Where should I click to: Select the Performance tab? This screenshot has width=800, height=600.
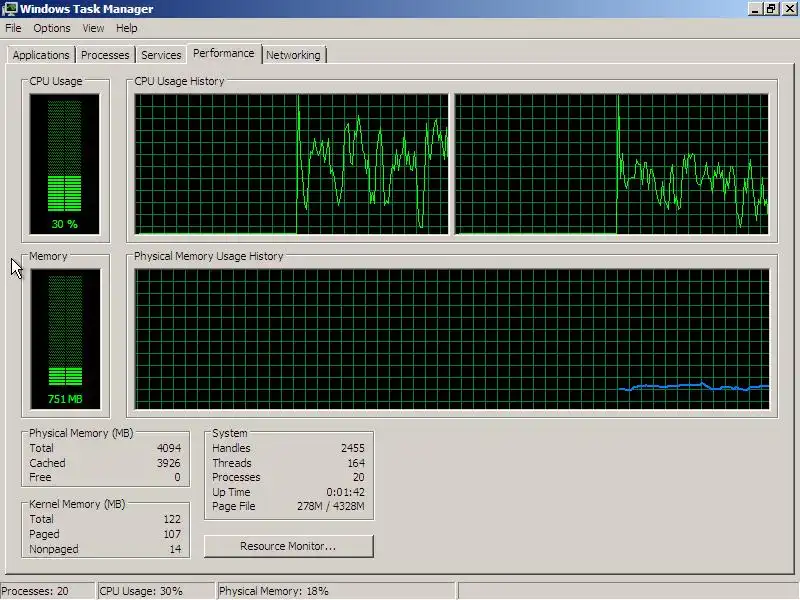coord(223,53)
